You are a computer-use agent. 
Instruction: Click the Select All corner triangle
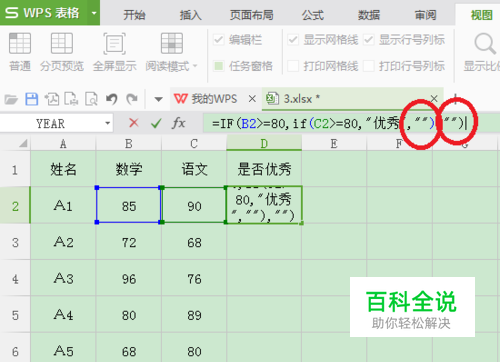(23, 143)
